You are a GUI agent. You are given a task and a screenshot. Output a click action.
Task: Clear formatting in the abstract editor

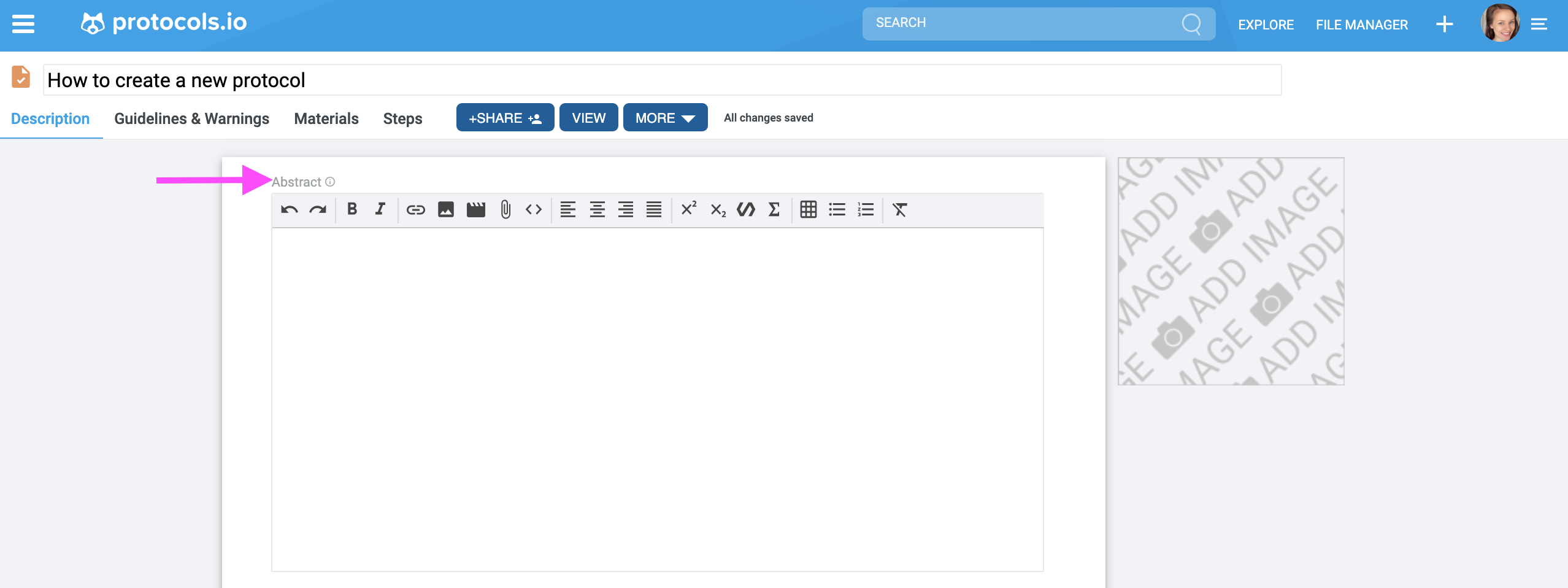[899, 209]
